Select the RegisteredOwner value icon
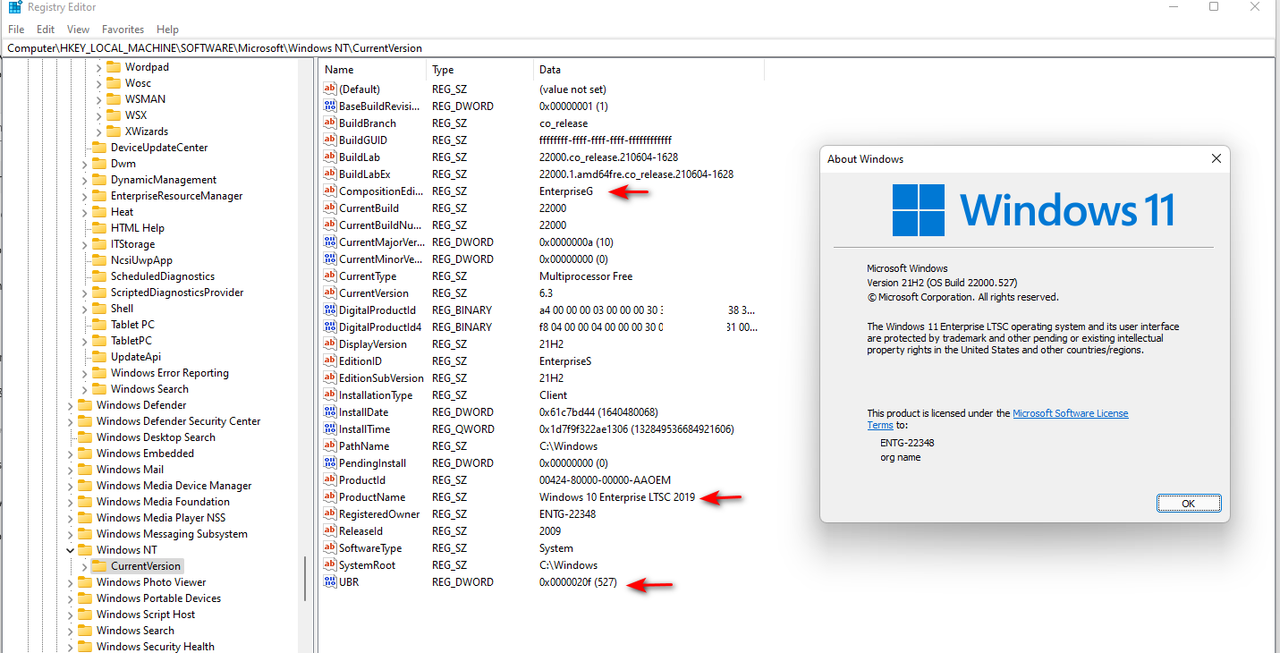The image size is (1280, 653). point(331,514)
